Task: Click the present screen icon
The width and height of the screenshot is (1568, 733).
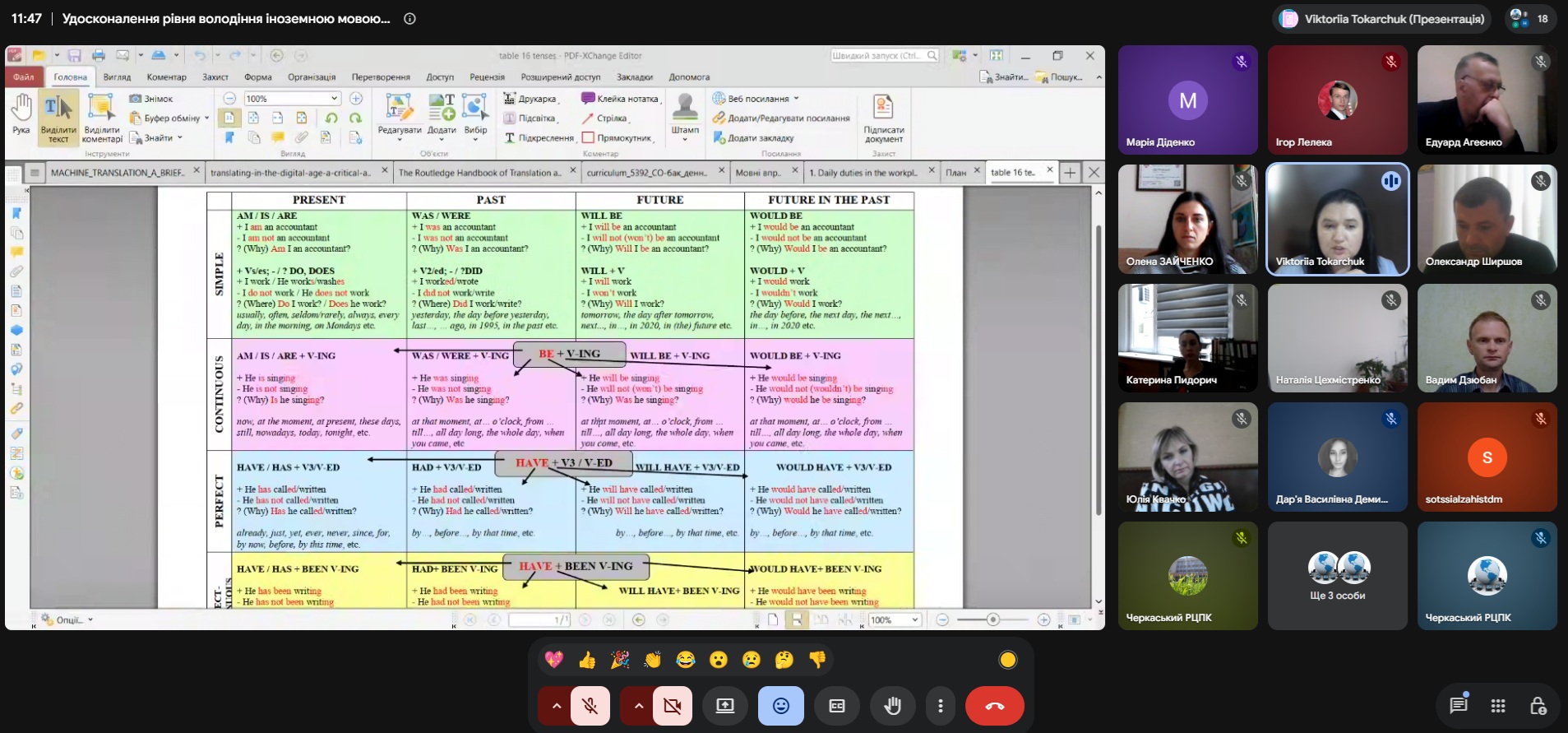Action: (725, 706)
